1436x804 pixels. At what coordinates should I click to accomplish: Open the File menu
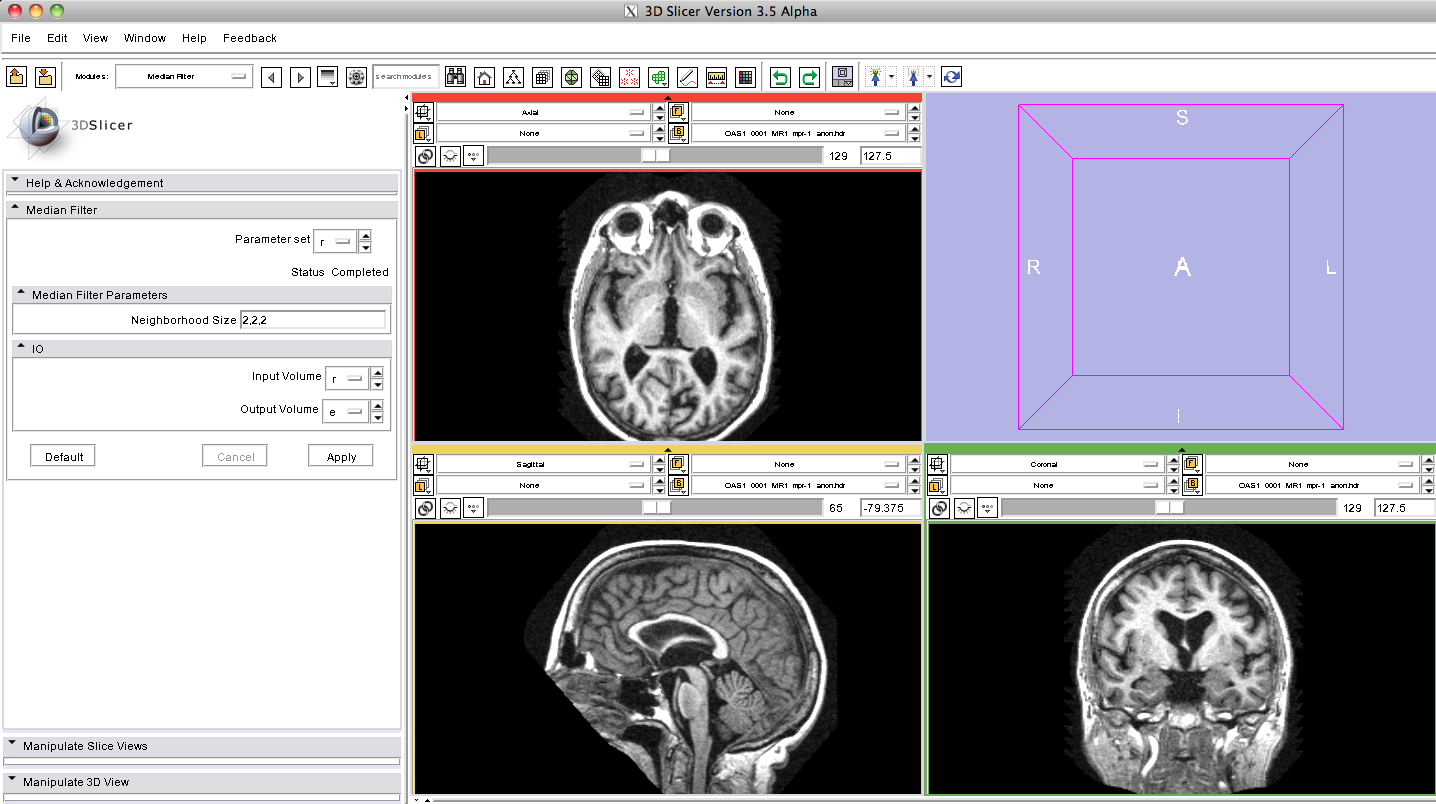click(x=20, y=38)
